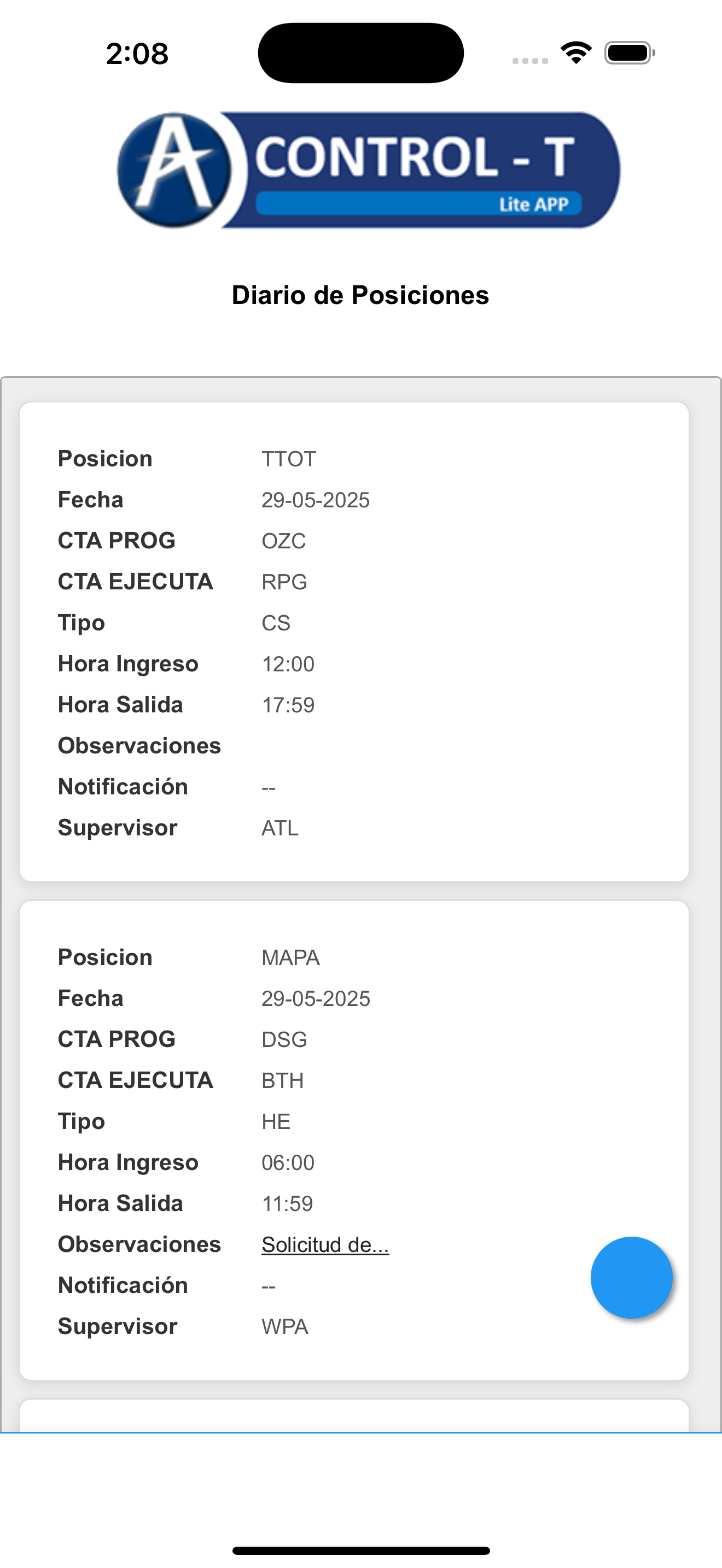This screenshot has height=1568, width=722.
Task: Tap Hora Salida 17:59 value
Action: click(288, 705)
